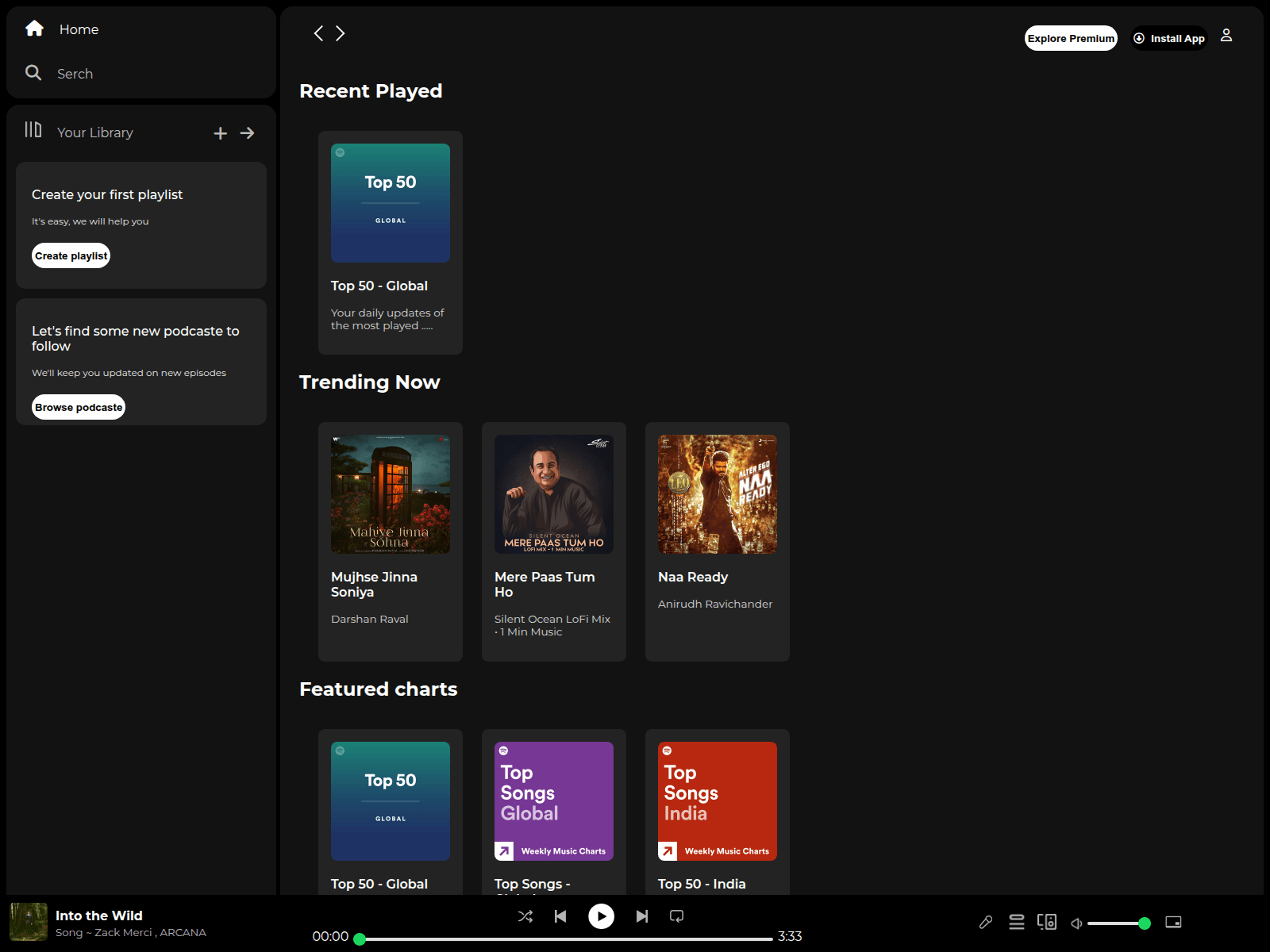Open Top Songs Global purple cover
This screenshot has width=1270, height=952.
point(554,801)
